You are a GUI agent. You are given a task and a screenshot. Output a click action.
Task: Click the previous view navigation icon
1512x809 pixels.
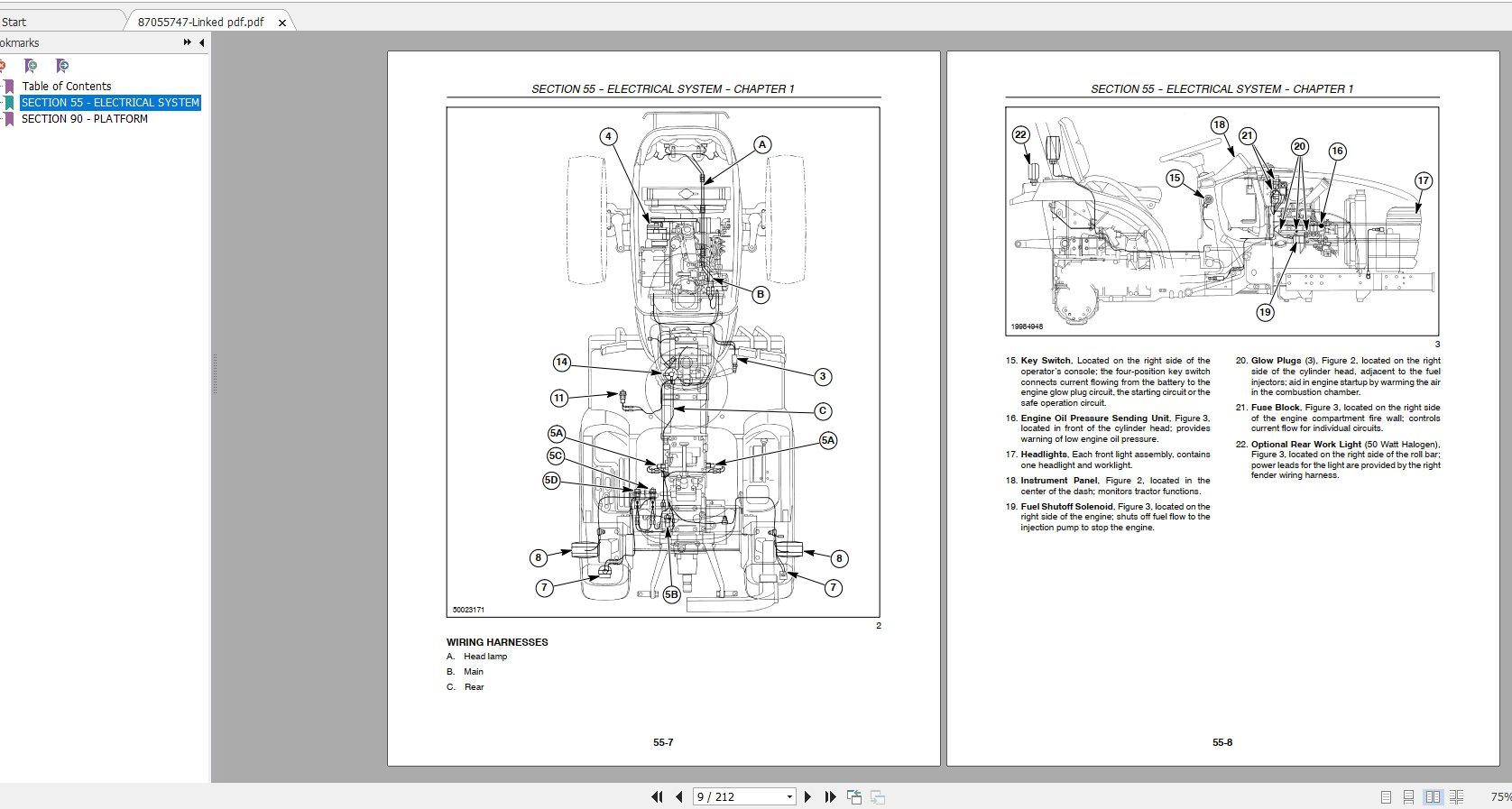click(854, 796)
